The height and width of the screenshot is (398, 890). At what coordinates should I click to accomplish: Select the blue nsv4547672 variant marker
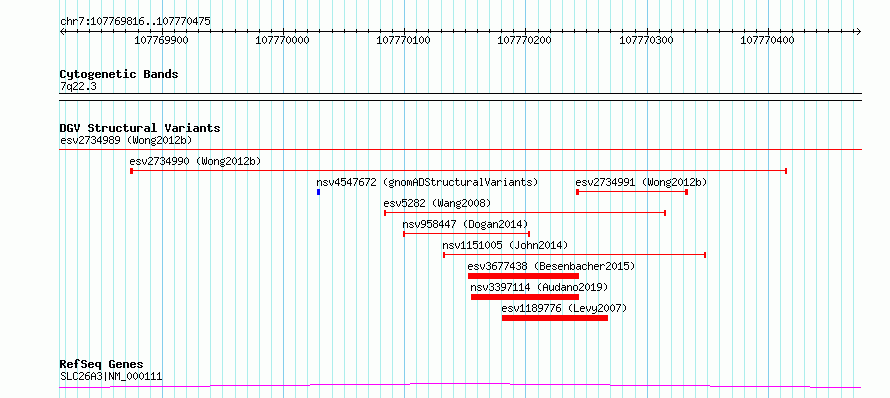(318, 192)
